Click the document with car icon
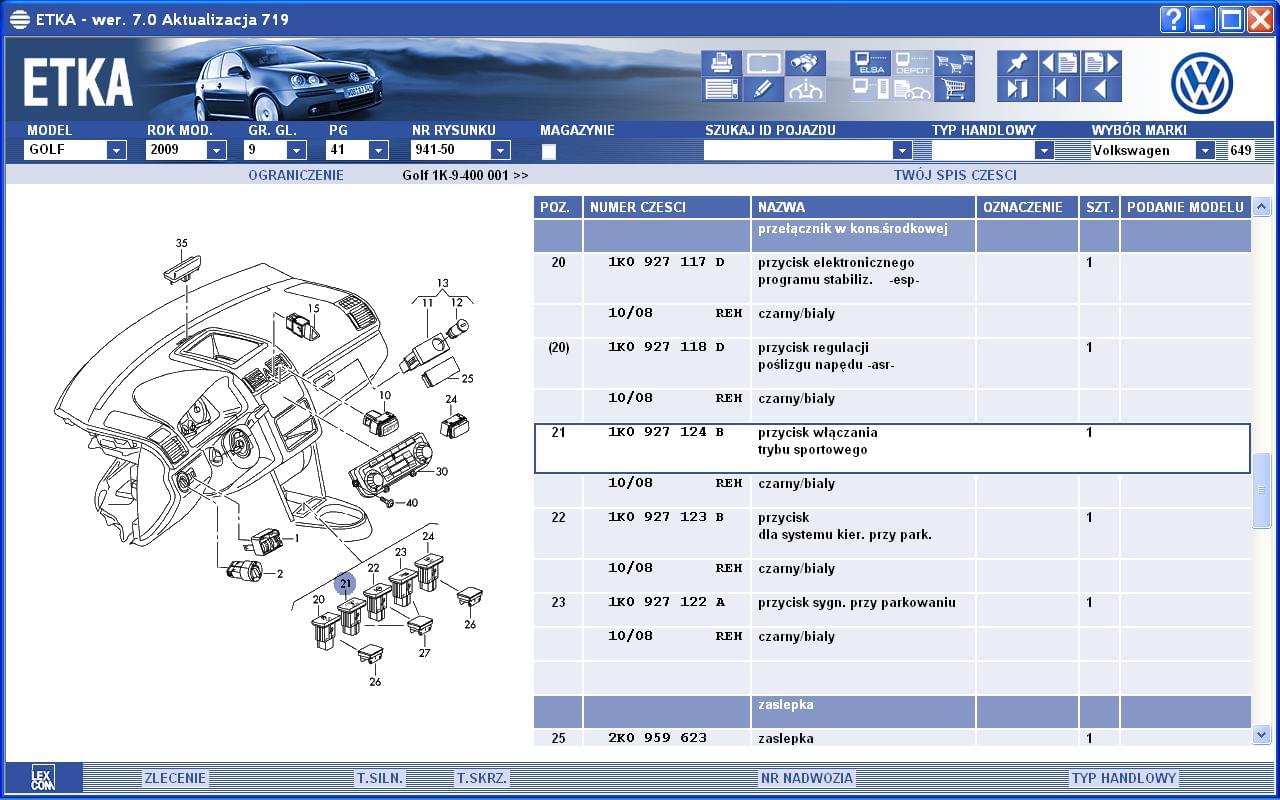The width and height of the screenshot is (1280, 800). pos(912,89)
